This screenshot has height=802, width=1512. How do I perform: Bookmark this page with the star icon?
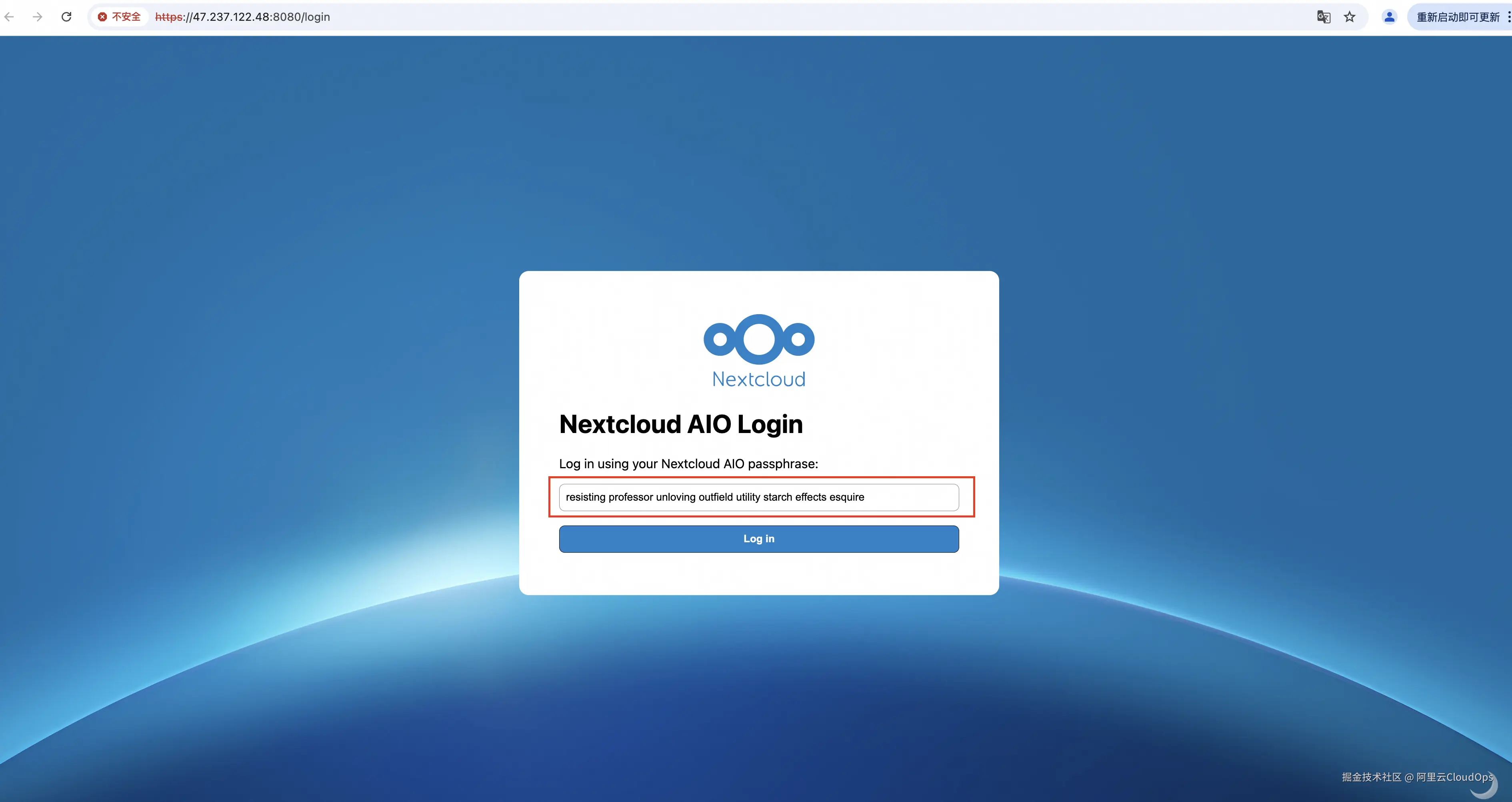pos(1350,17)
